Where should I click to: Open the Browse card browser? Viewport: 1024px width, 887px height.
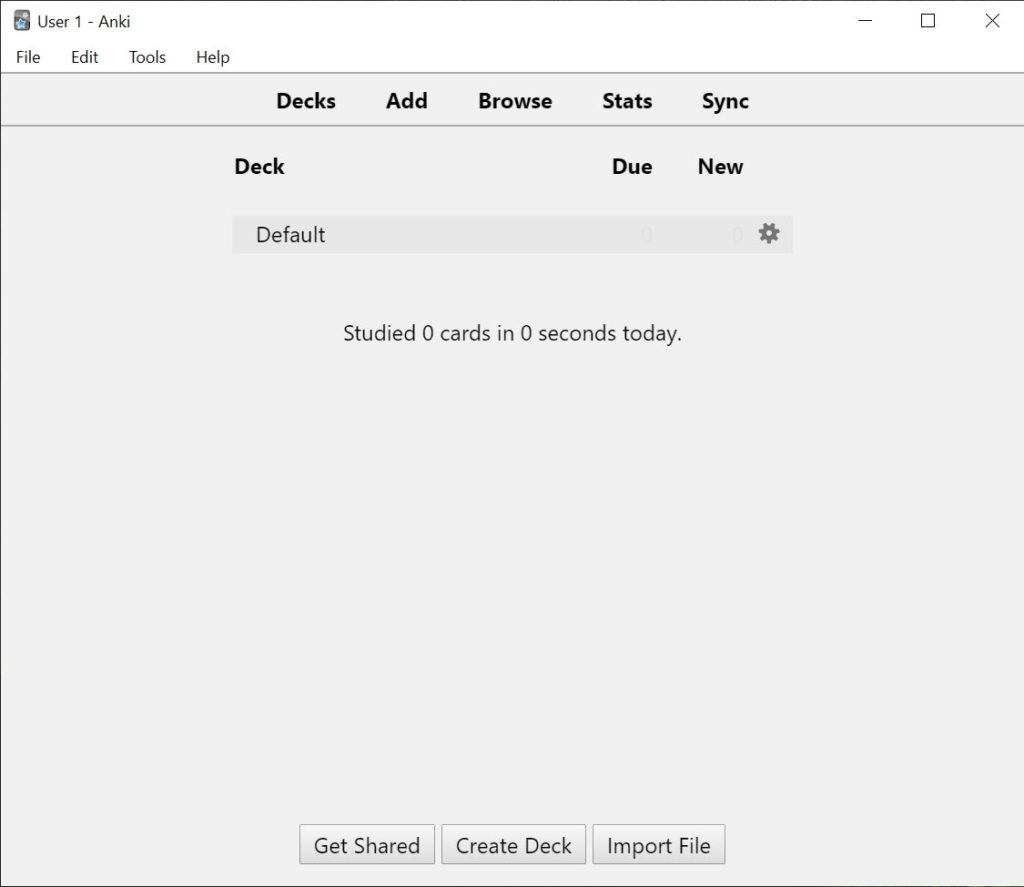515,101
